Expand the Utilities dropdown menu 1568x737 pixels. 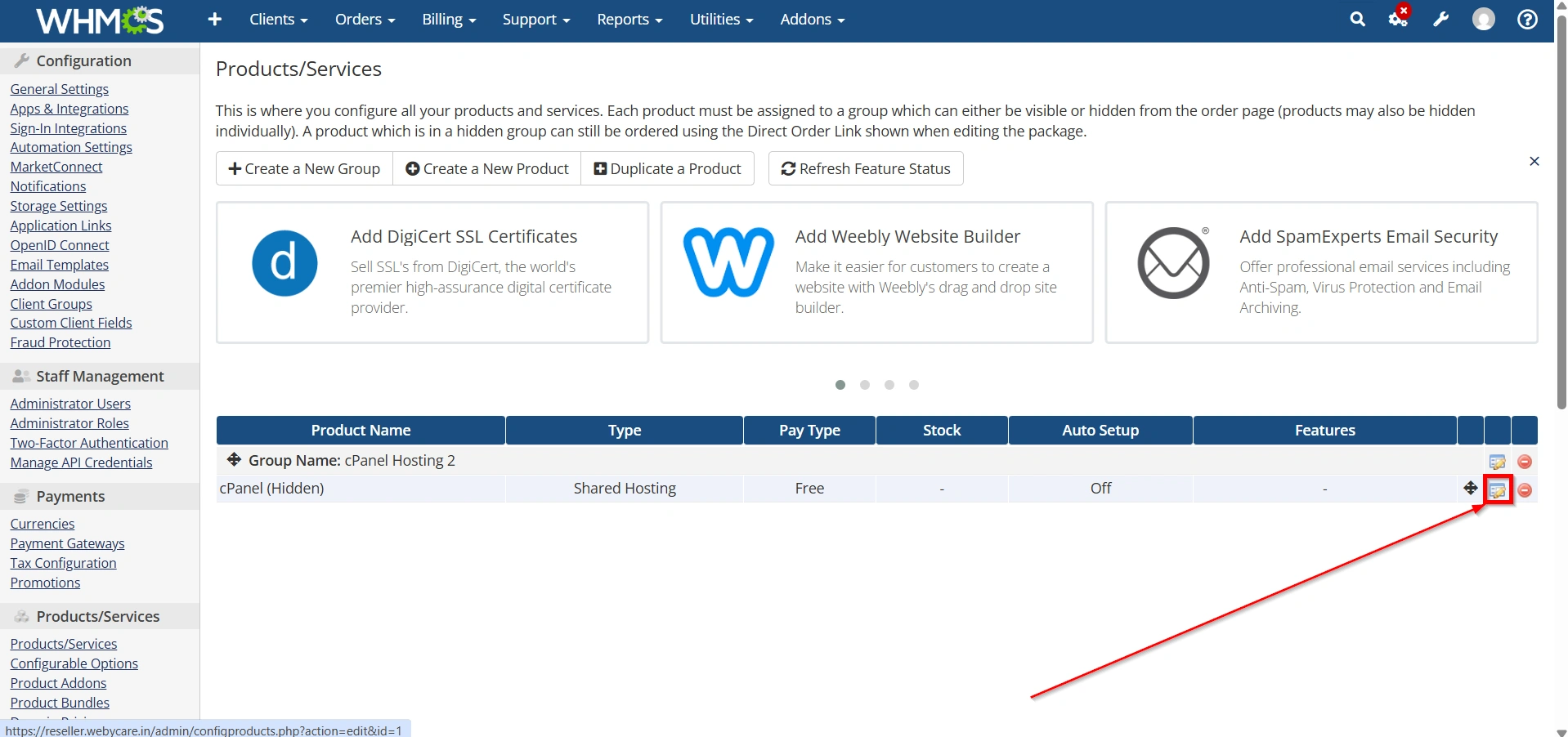click(x=722, y=19)
